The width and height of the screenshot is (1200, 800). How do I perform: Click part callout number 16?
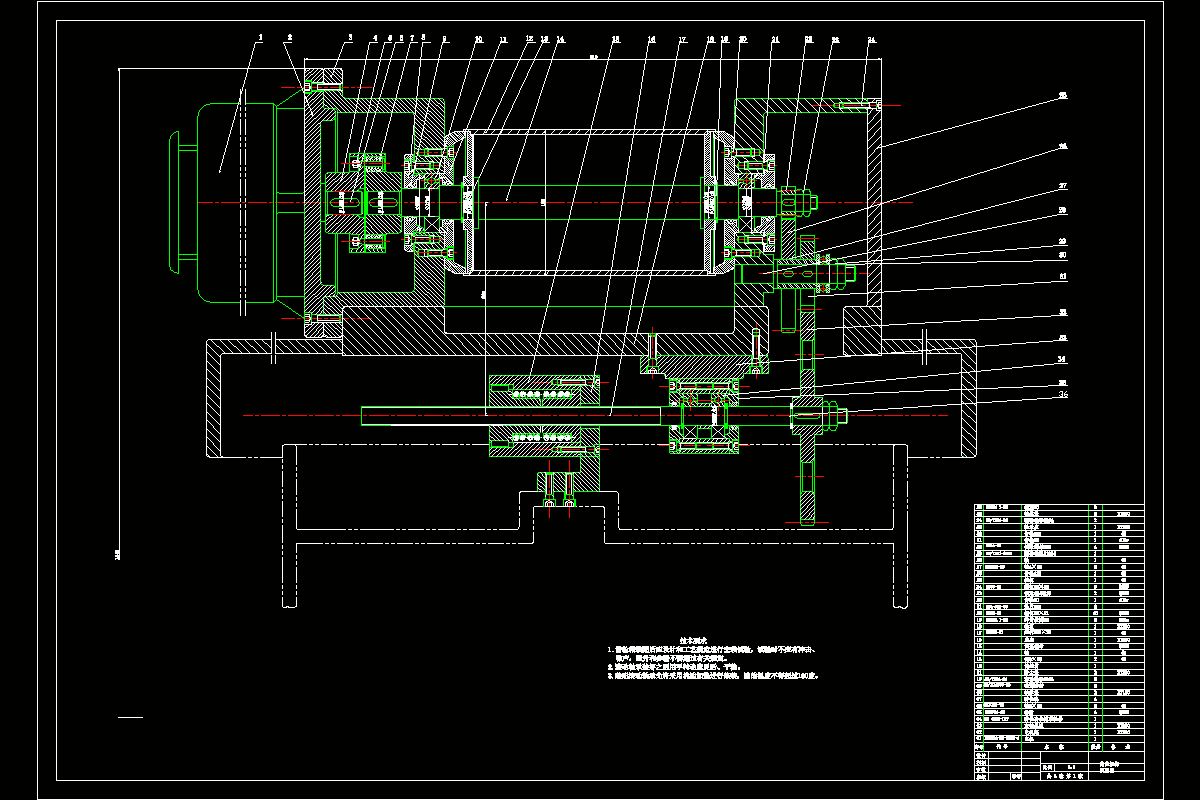point(651,39)
